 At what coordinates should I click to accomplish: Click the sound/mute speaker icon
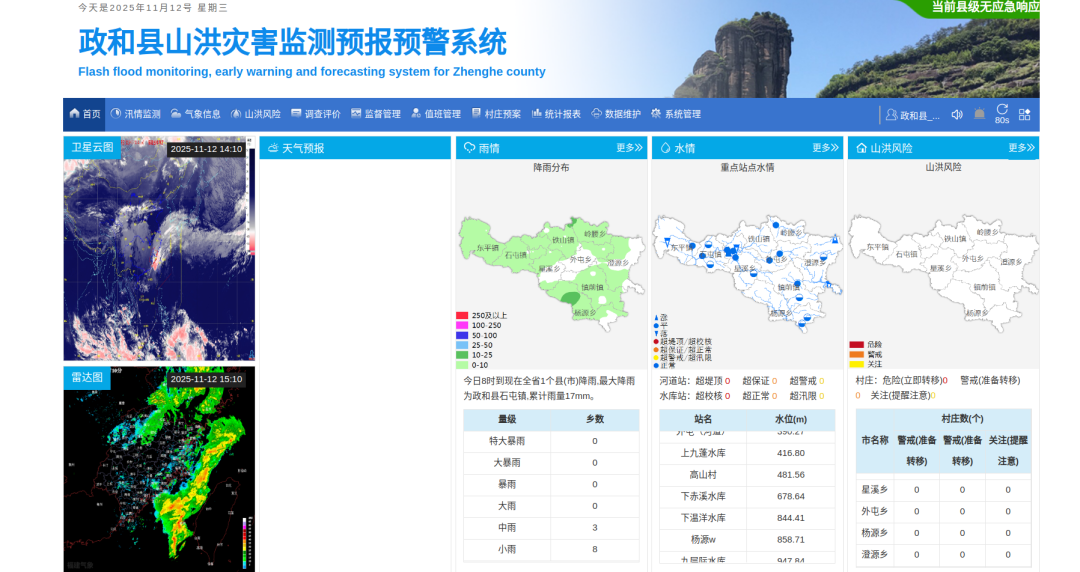[x=957, y=114]
